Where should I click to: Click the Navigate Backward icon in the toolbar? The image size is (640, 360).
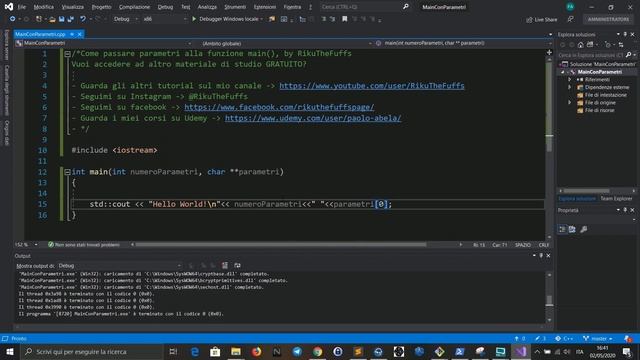[13, 19]
